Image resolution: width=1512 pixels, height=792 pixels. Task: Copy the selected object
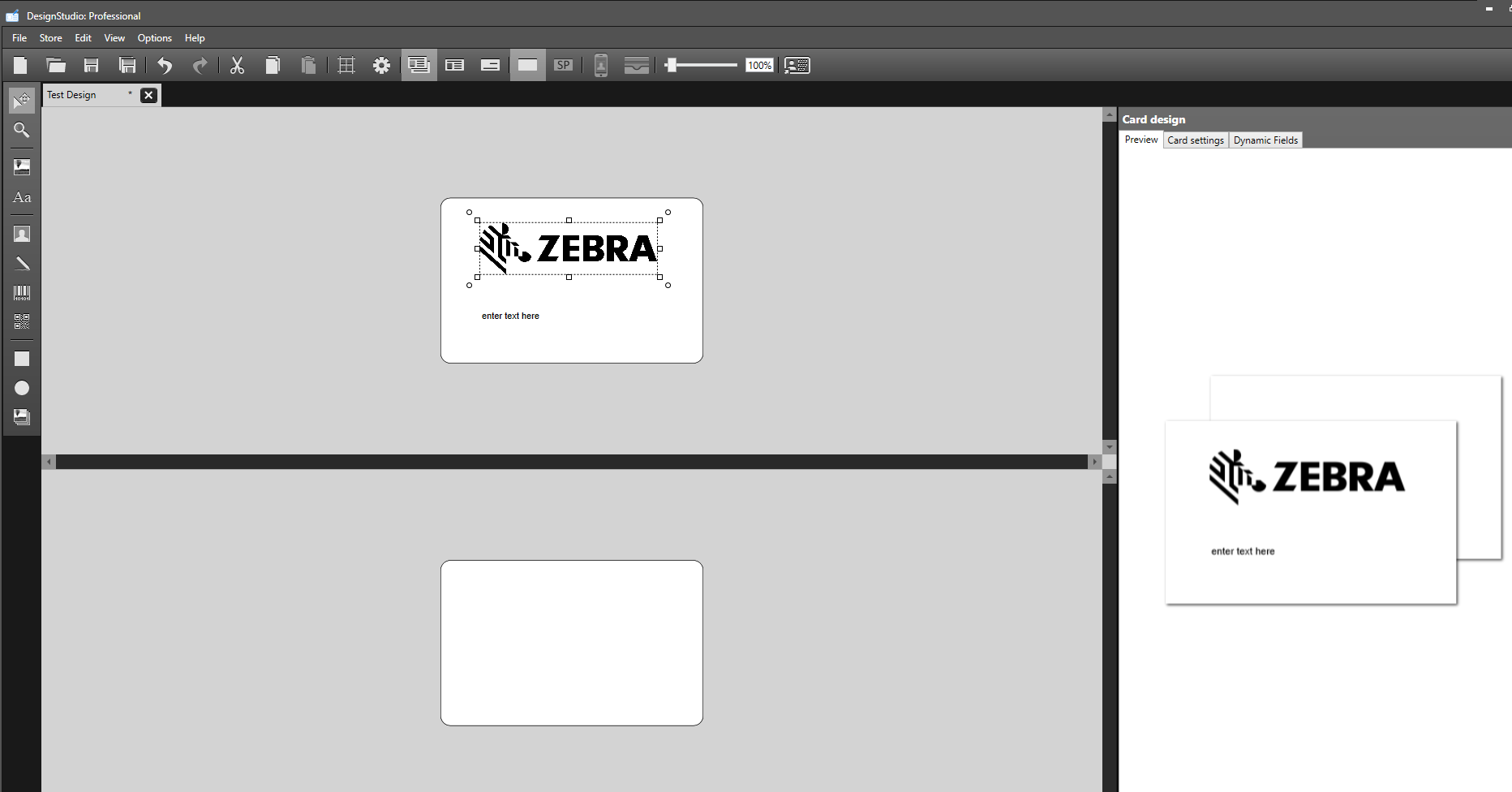273,66
